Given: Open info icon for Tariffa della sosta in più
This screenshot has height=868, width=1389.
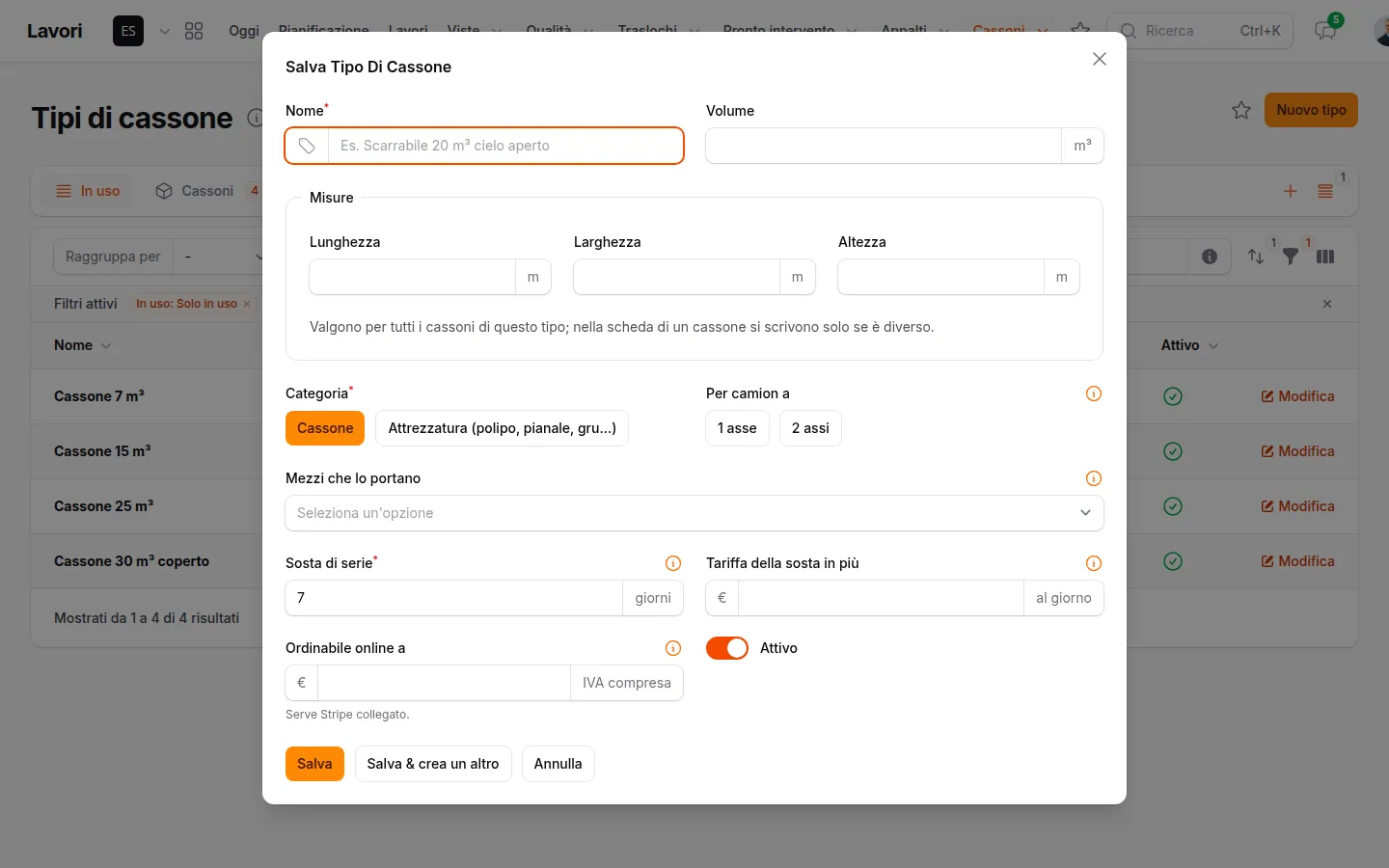Looking at the screenshot, I should point(1094,563).
